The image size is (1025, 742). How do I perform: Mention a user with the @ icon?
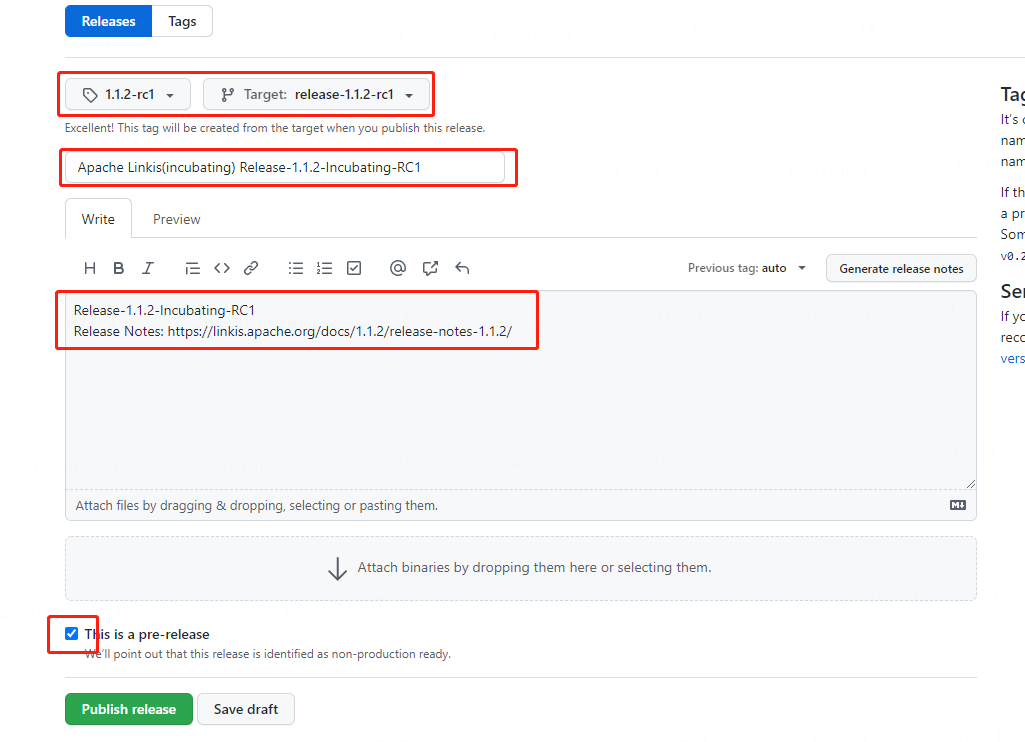click(x=397, y=268)
